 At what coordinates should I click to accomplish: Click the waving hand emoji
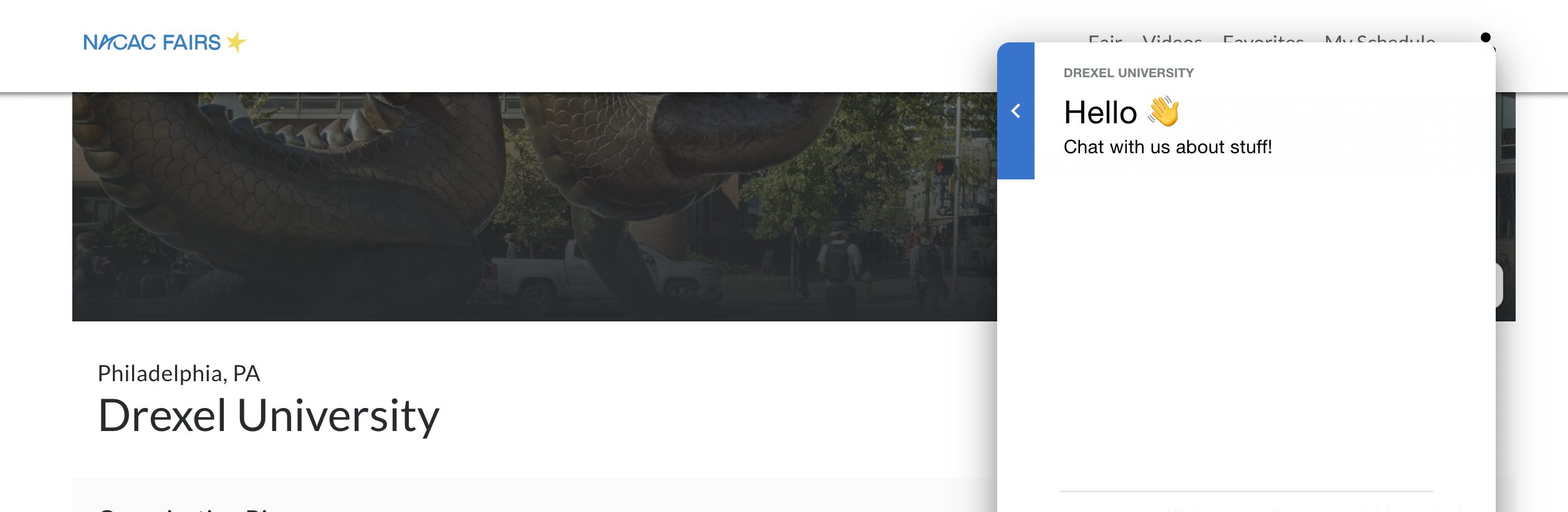tap(1164, 111)
